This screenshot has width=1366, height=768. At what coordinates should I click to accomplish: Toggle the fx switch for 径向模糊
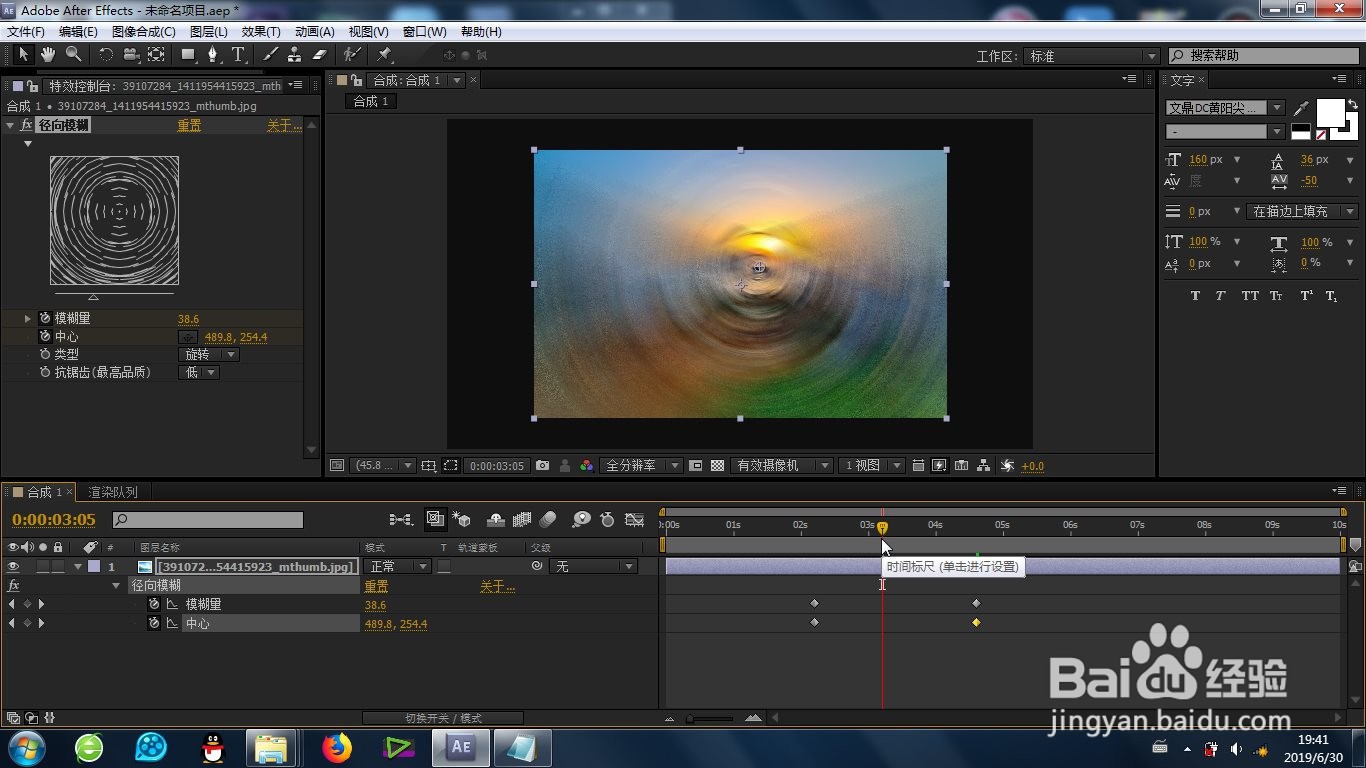pyautogui.click(x=14, y=586)
